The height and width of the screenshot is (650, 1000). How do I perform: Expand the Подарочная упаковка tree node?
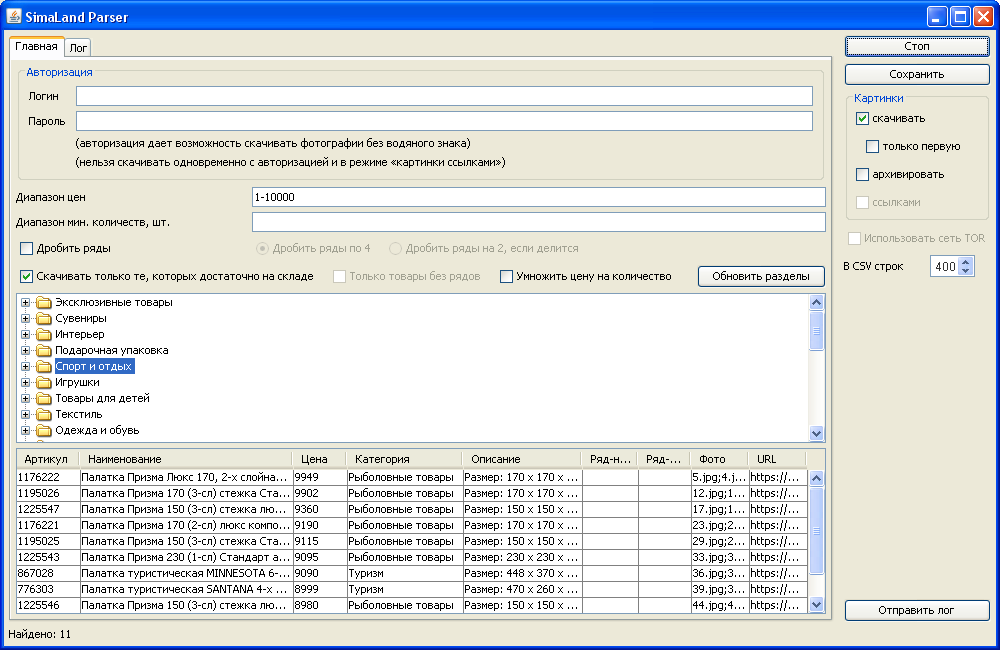26,350
